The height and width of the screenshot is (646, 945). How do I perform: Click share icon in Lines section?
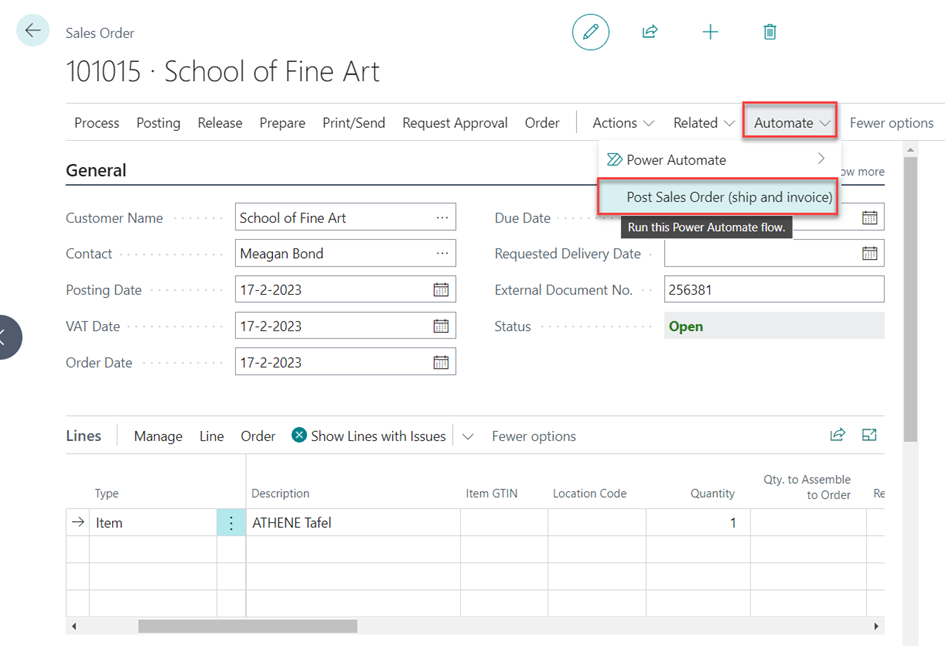[838, 435]
